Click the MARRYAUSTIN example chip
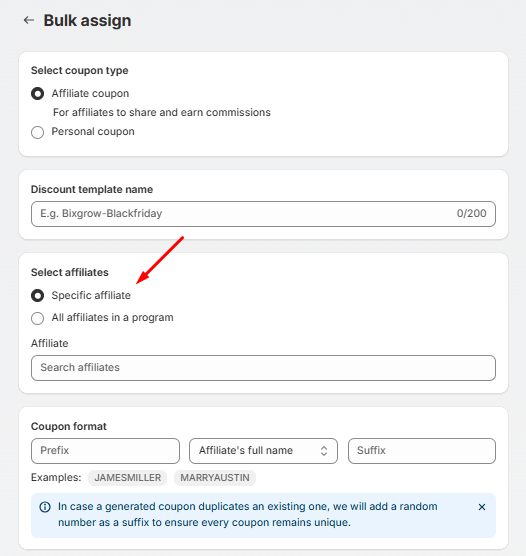The width and height of the screenshot is (526, 556). (215, 478)
